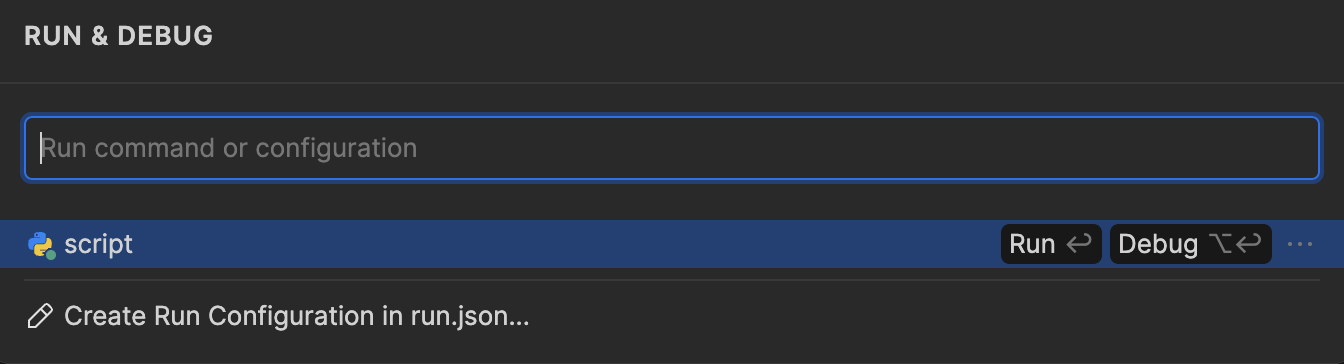
Task: Click the Python icon beside script
Action: [x=40, y=245]
